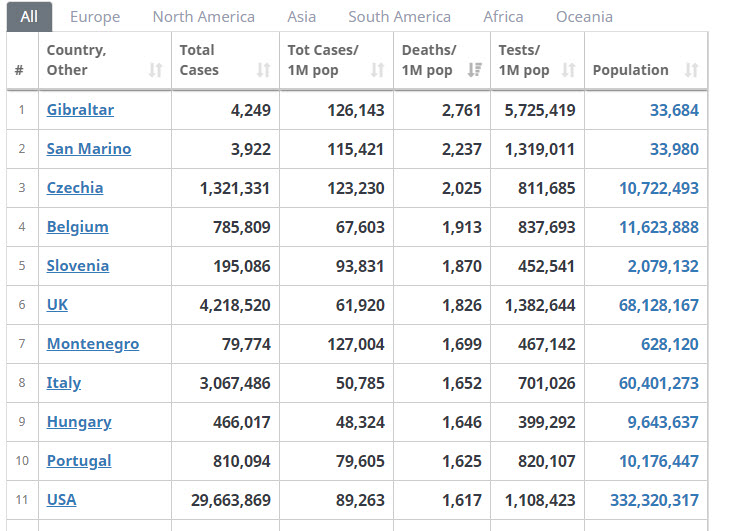
Task: Open the Czechia country link
Action: [x=74, y=188]
